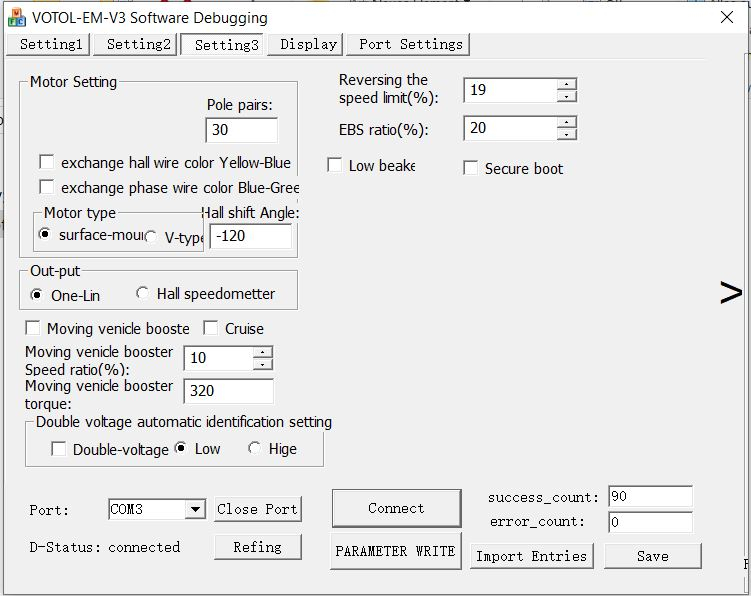The width and height of the screenshot is (751, 596).
Task: Increase the reversing speed limit value
Action: [x=567, y=84]
